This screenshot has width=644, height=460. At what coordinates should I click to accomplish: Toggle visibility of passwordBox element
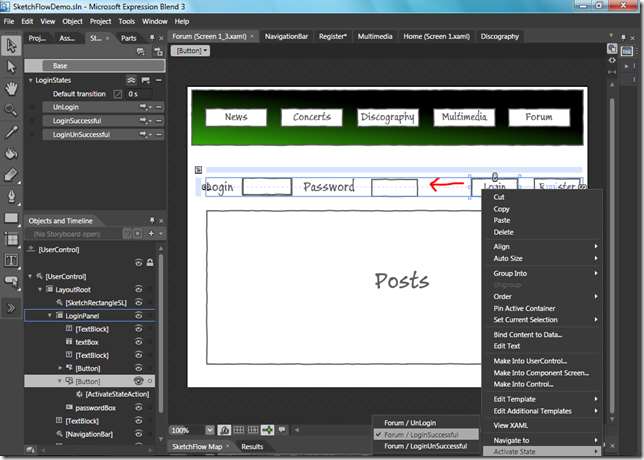[x=138, y=408]
